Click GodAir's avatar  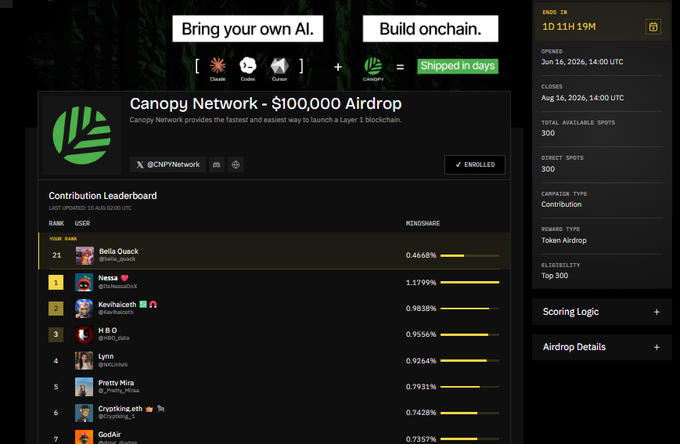click(84, 437)
